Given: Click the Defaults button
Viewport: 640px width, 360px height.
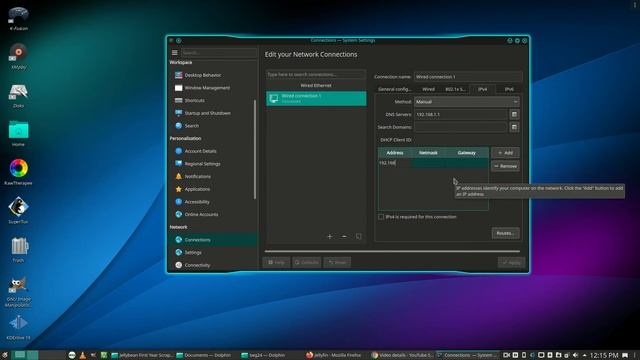Looking at the screenshot, I should [307, 262].
